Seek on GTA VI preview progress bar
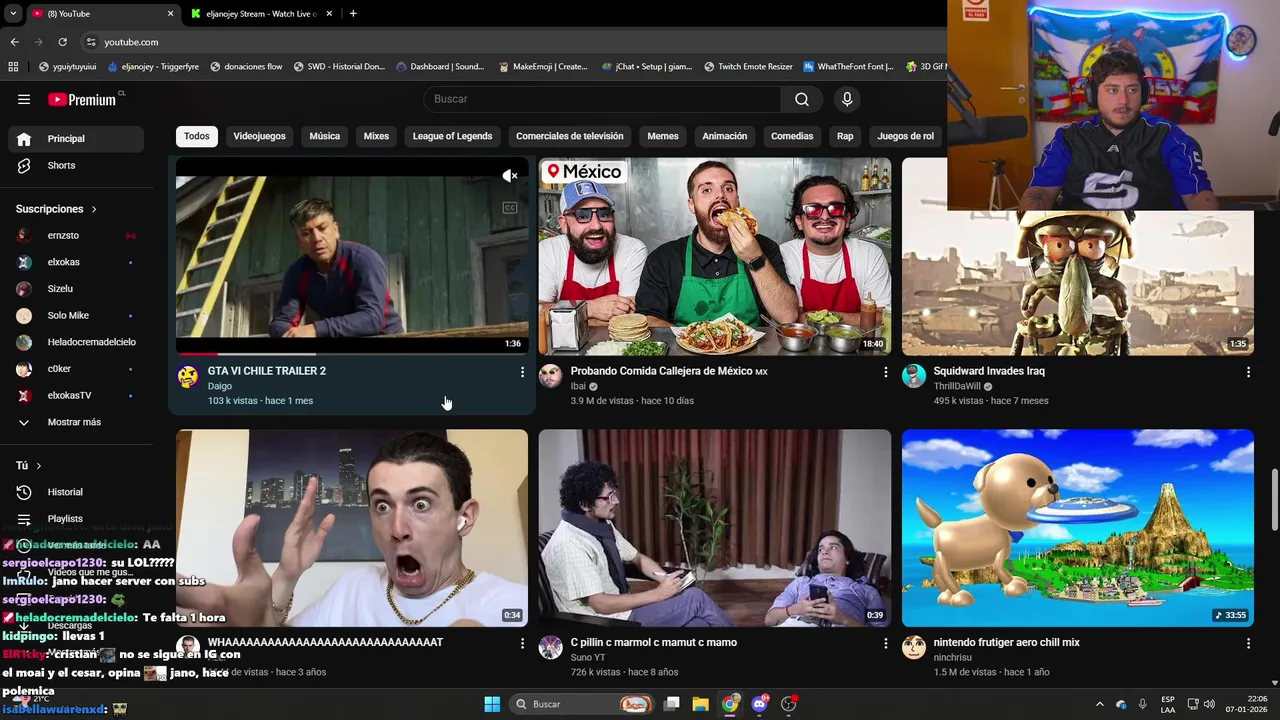 tap(352, 353)
